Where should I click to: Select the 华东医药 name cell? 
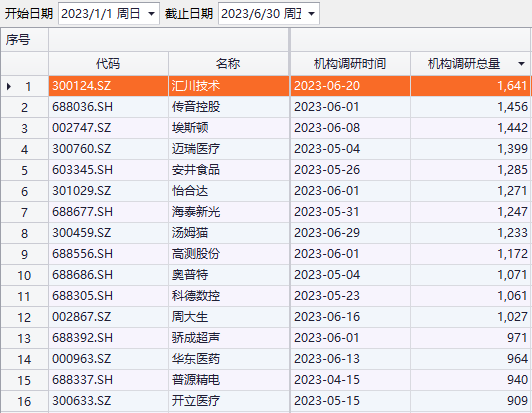pos(229,359)
